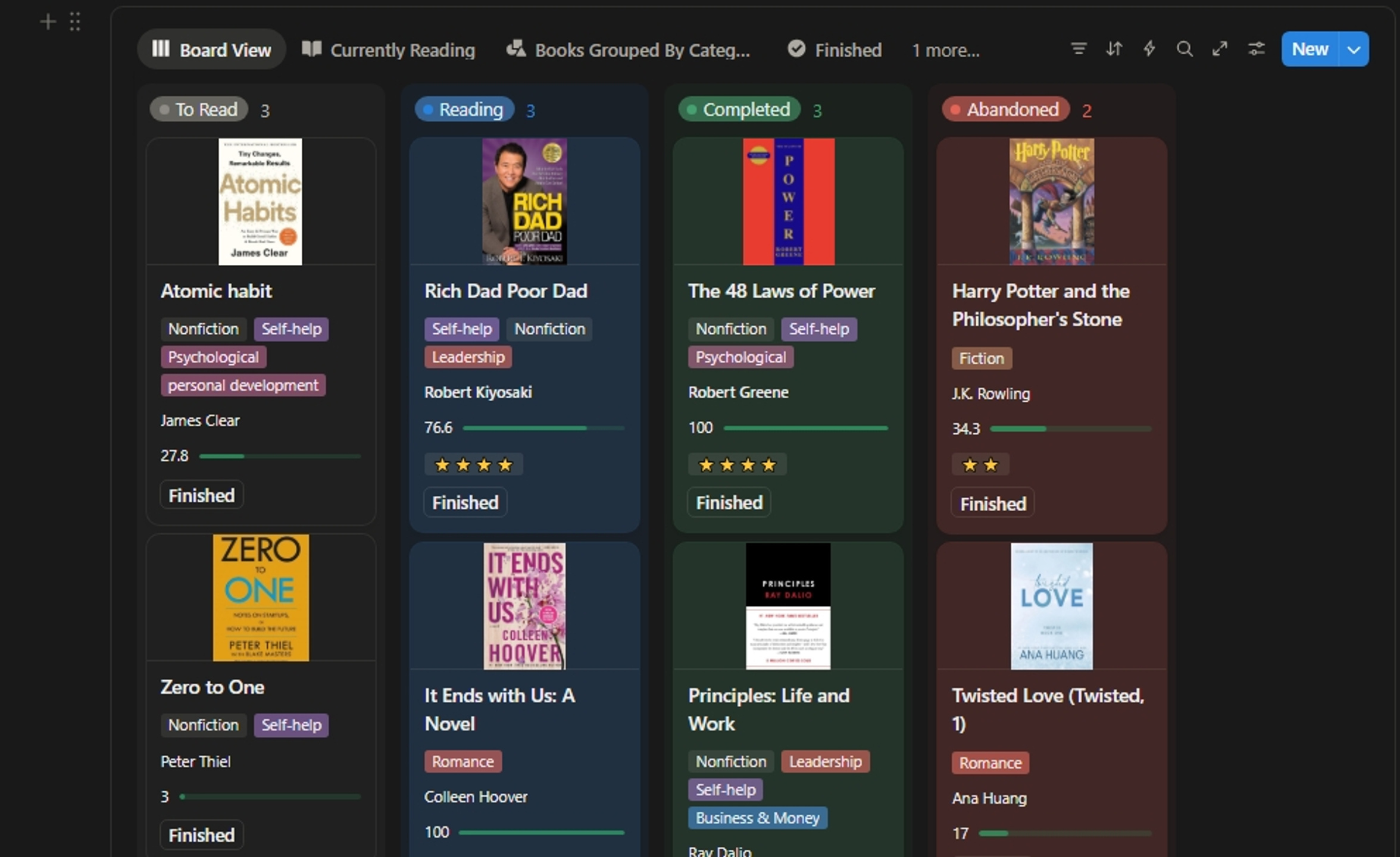
Task: Open the Twisted Love cover image
Action: pyautogui.click(x=1052, y=606)
